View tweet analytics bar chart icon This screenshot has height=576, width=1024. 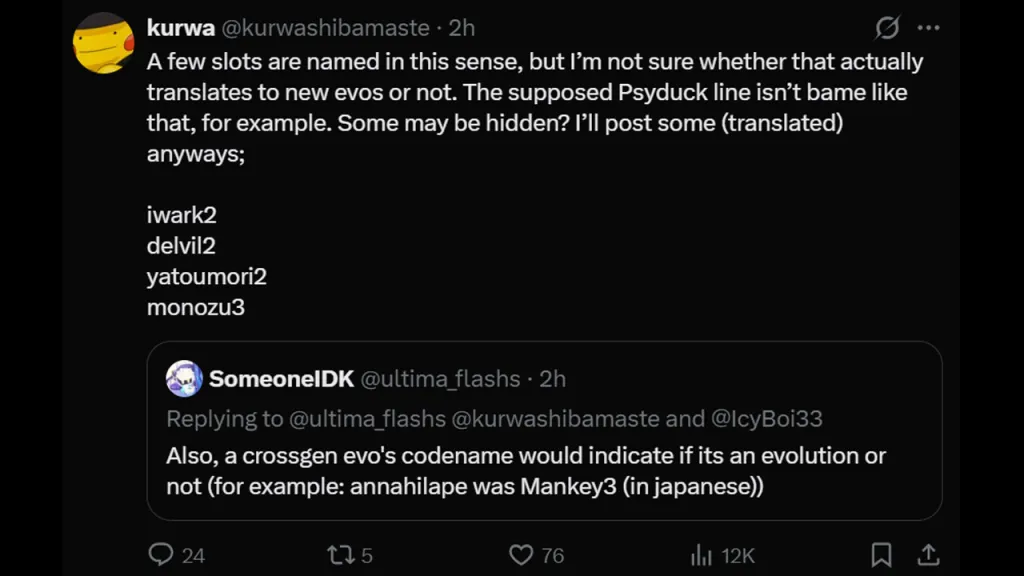pos(701,555)
